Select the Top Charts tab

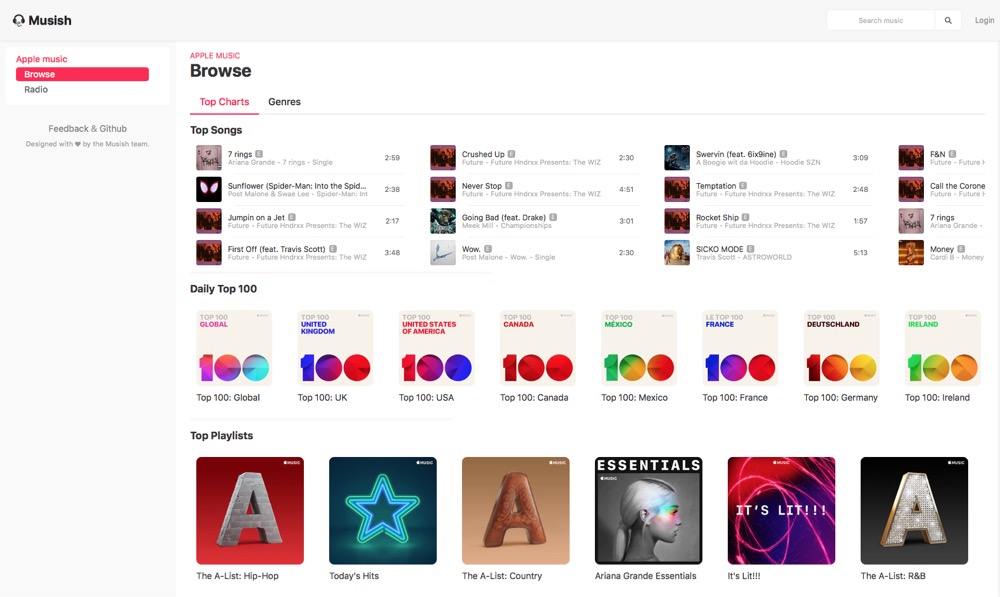point(224,102)
